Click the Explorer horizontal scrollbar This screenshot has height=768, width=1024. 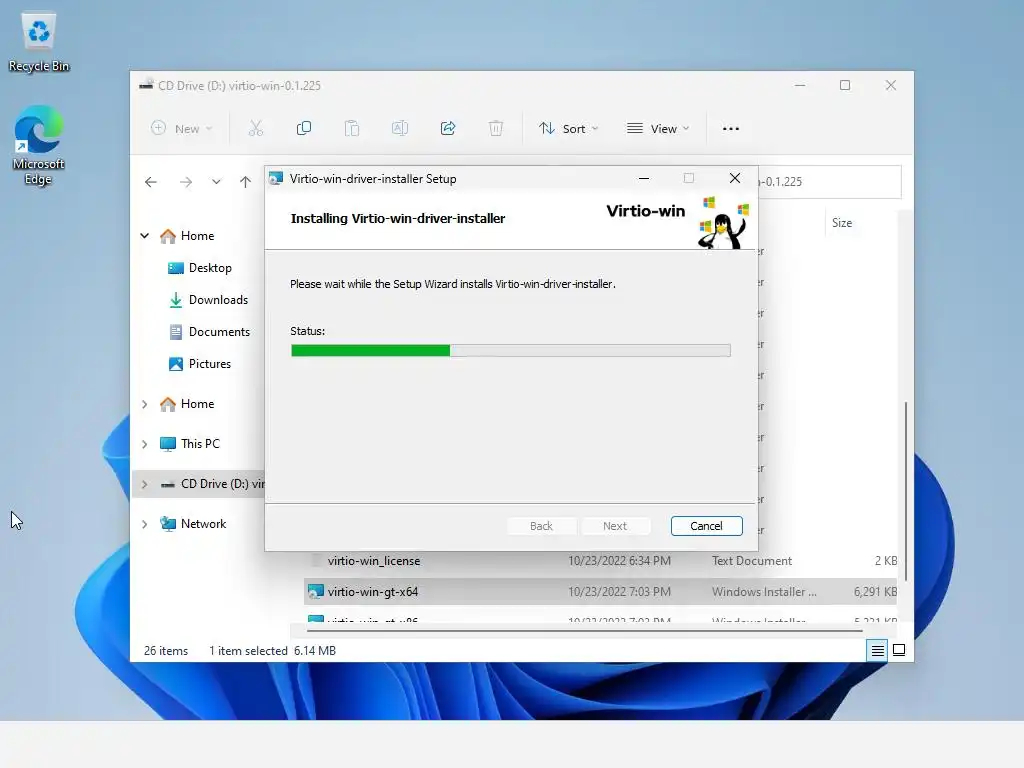tap(584, 631)
